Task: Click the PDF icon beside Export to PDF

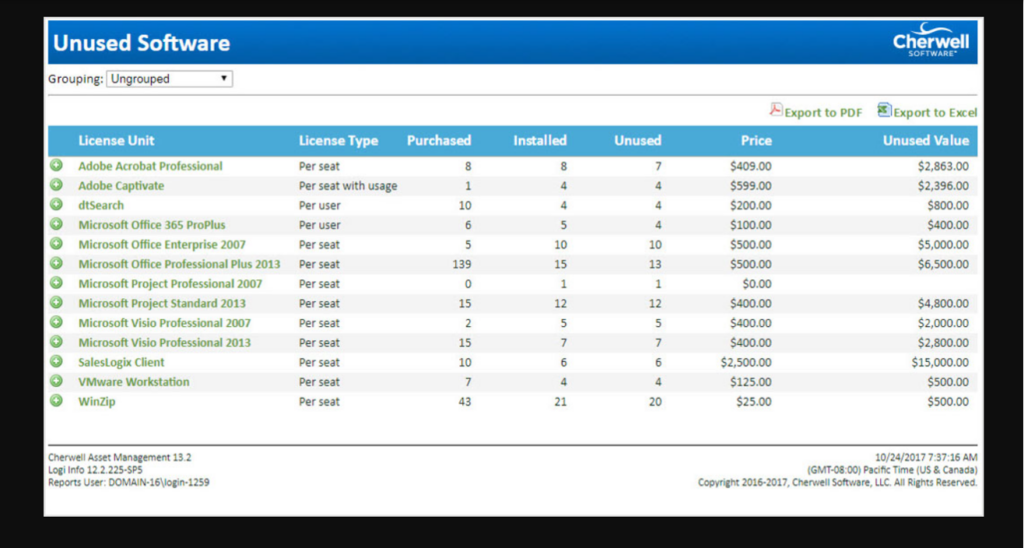Action: coord(776,110)
